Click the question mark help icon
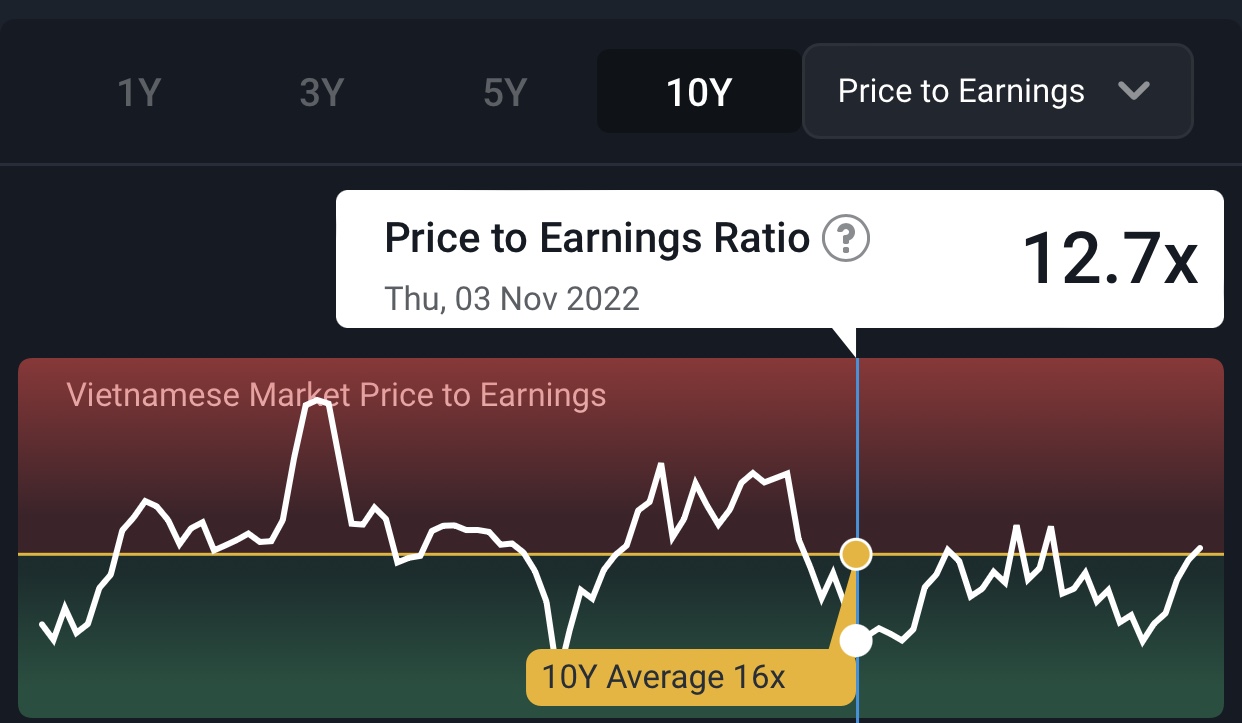This screenshot has width=1242, height=723. point(846,240)
